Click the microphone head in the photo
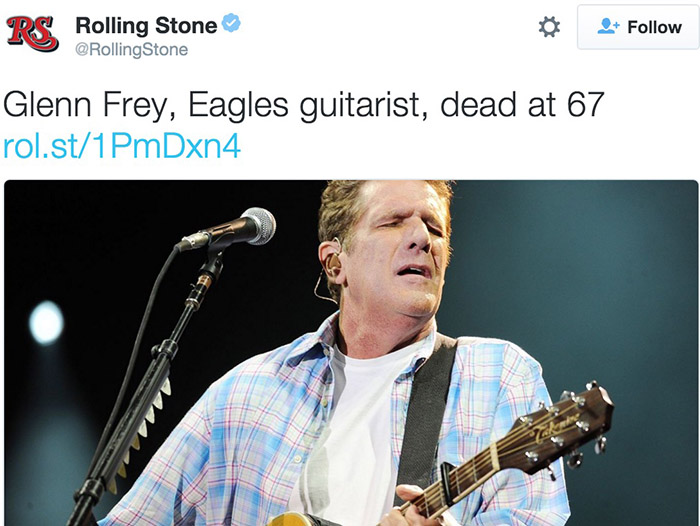 [x=255, y=225]
